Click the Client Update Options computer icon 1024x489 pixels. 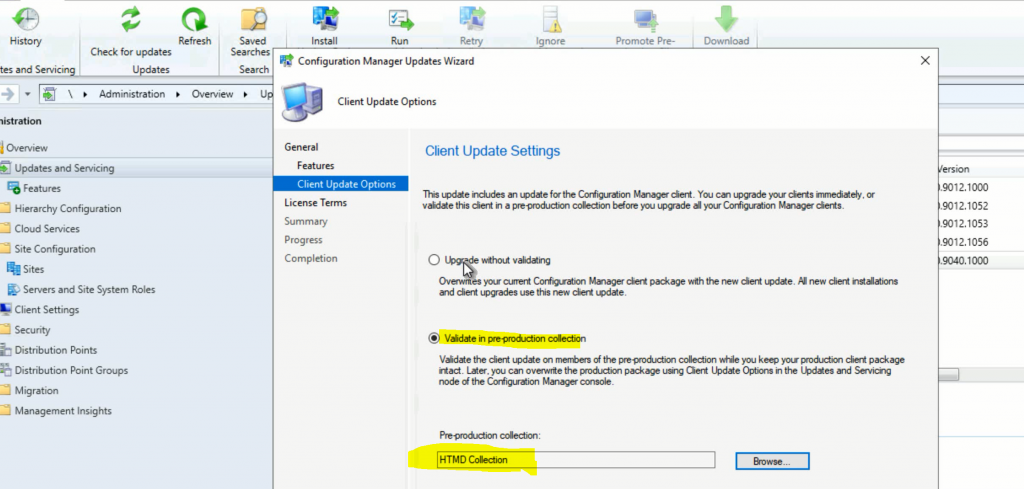point(302,103)
